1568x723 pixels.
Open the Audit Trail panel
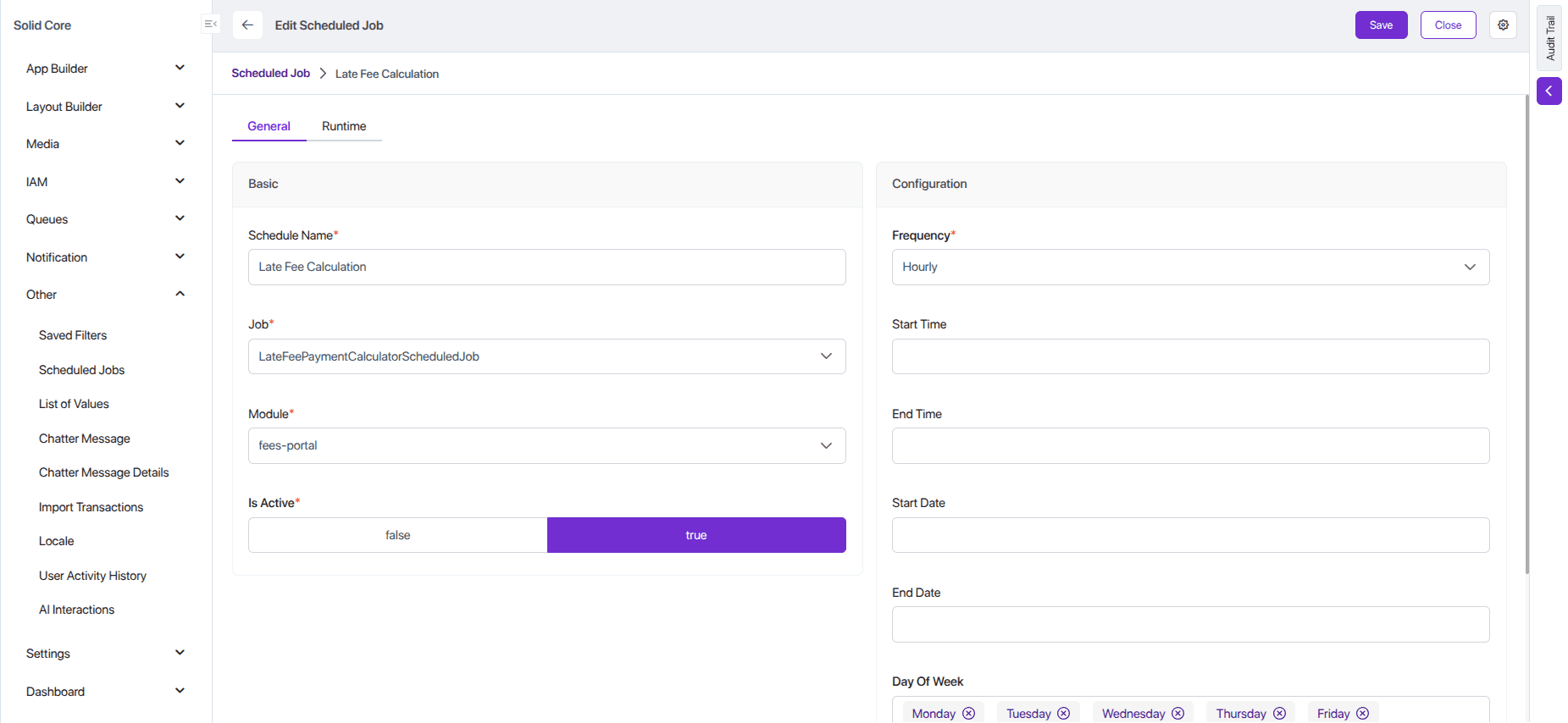point(1549,38)
